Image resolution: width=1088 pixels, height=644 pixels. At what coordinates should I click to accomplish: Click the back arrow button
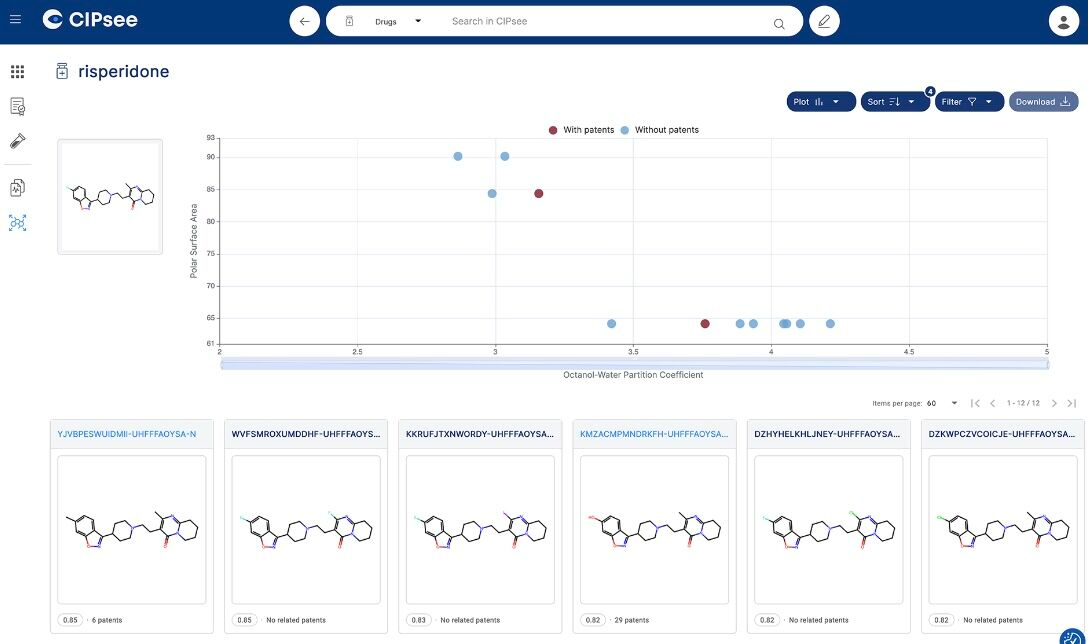tap(305, 21)
